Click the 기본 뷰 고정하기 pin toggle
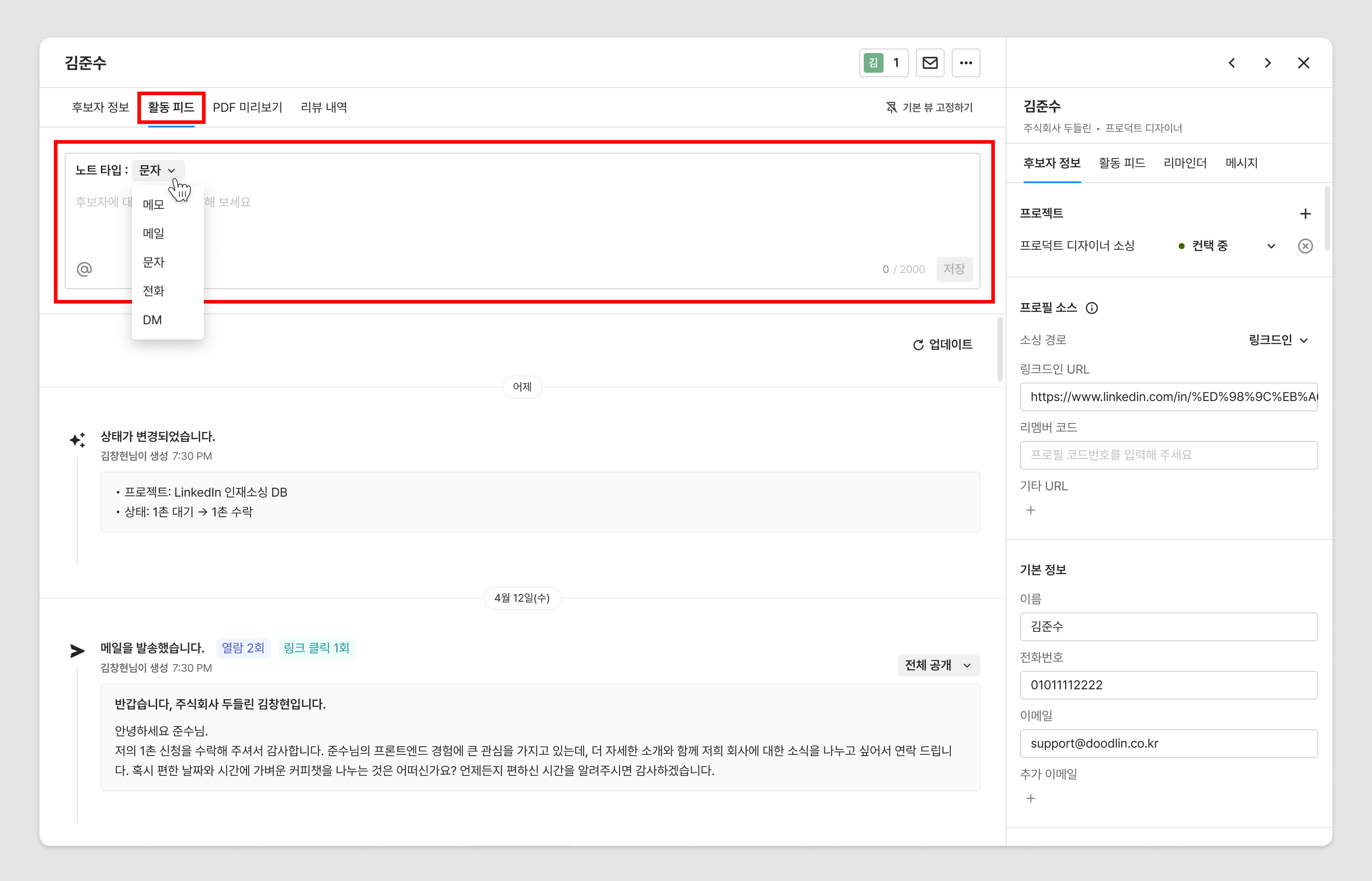Screen dimensions: 1372x881 coord(929,108)
